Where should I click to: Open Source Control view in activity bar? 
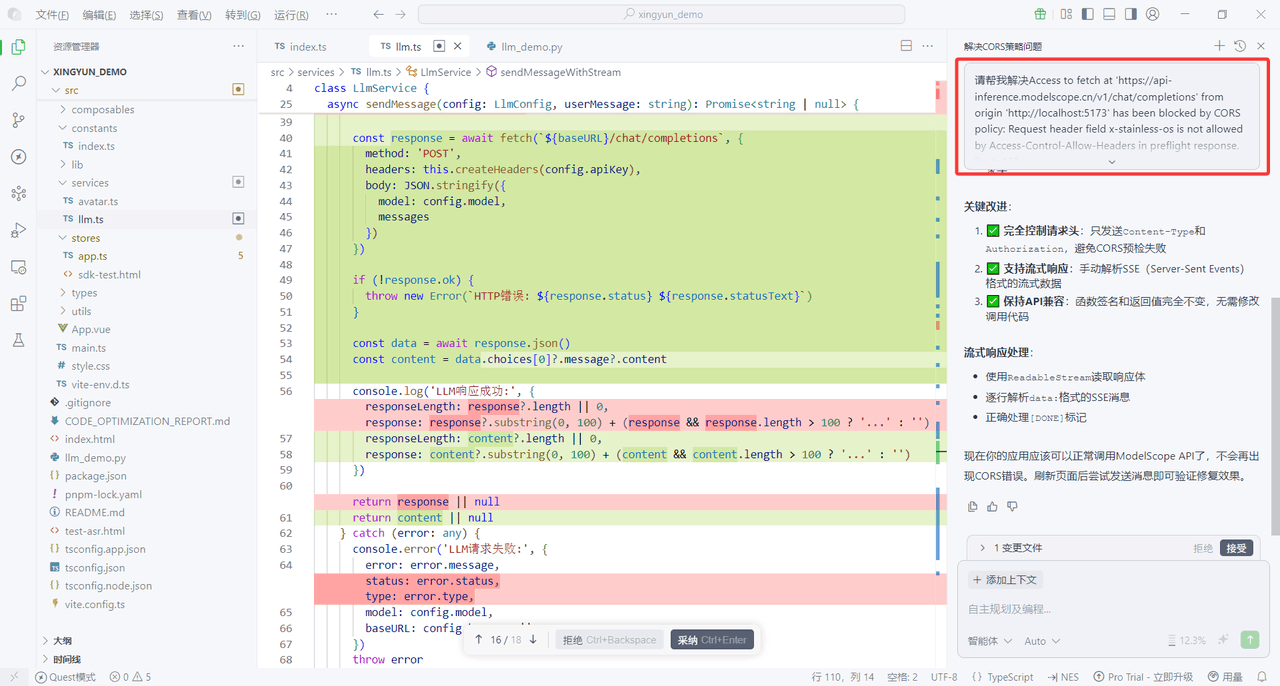coord(18,120)
